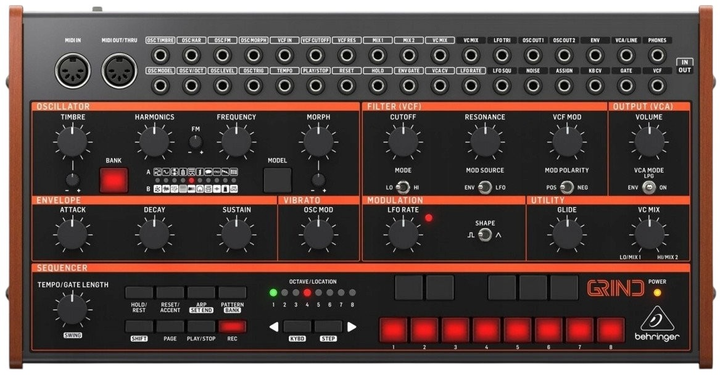Flip the filter MODE LO/HI switch
The height and width of the screenshot is (375, 720).
point(403,187)
